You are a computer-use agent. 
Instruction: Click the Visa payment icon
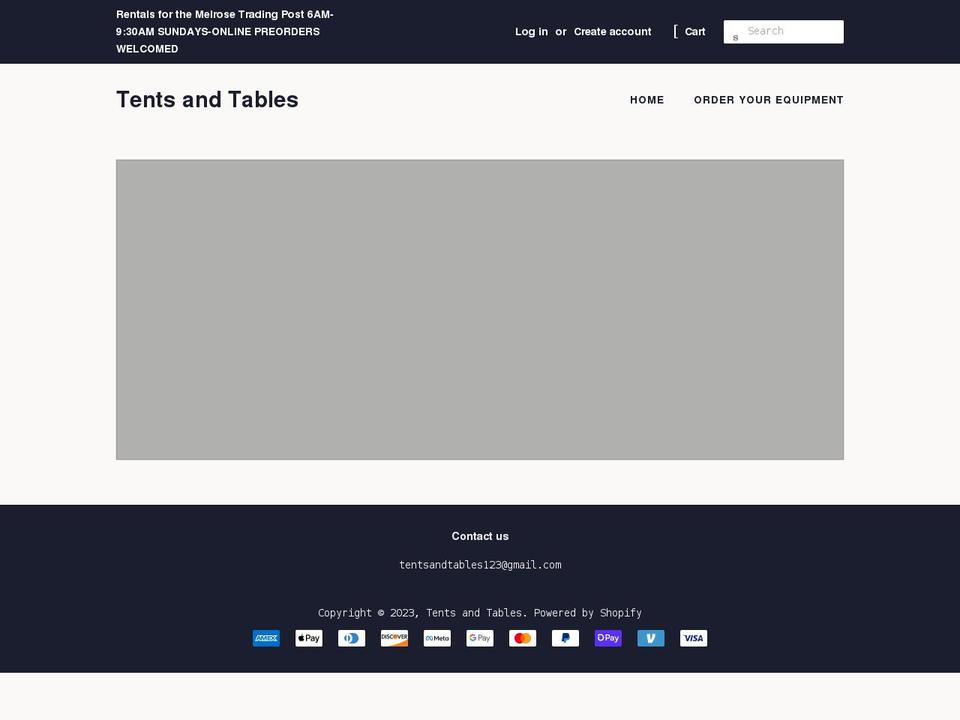(694, 638)
